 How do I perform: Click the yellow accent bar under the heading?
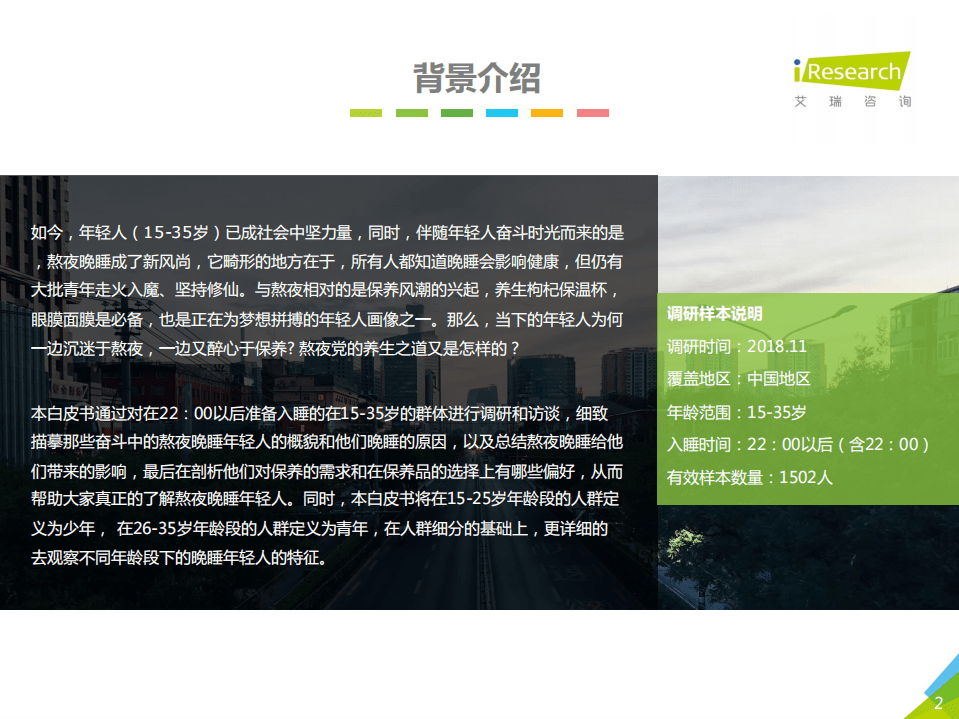coord(547,114)
